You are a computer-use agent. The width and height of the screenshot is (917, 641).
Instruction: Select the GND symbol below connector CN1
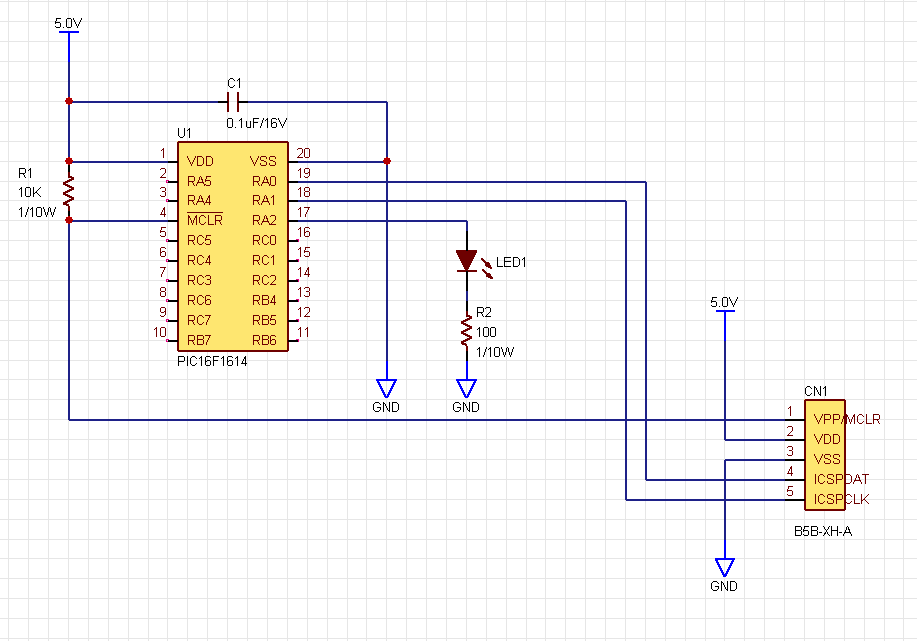point(724,567)
